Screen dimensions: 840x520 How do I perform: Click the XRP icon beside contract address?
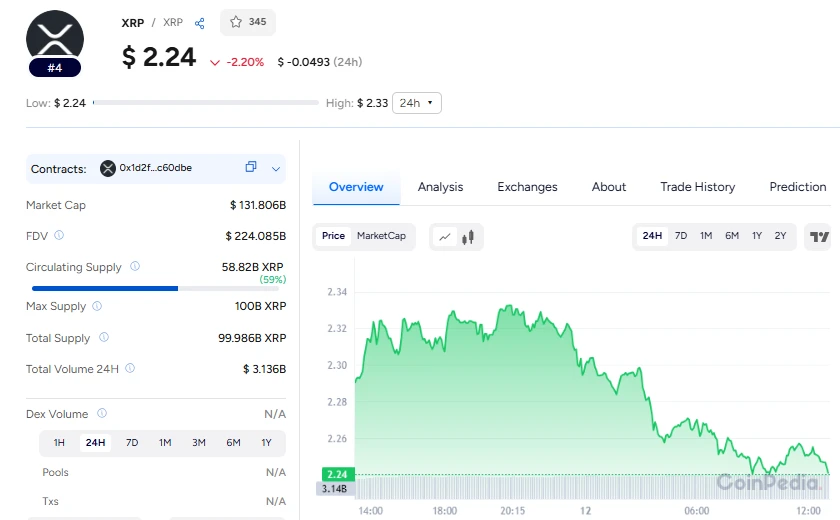[x=108, y=168]
